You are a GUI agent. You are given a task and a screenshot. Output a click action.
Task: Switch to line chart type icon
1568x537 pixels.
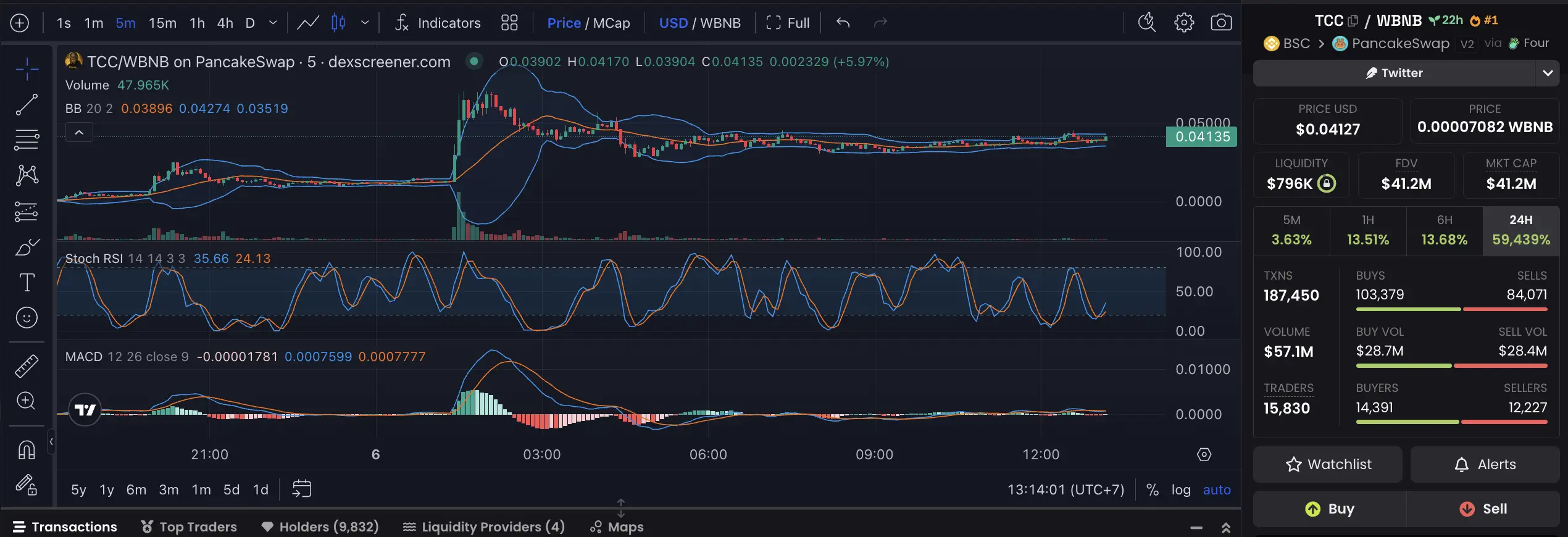pos(307,23)
